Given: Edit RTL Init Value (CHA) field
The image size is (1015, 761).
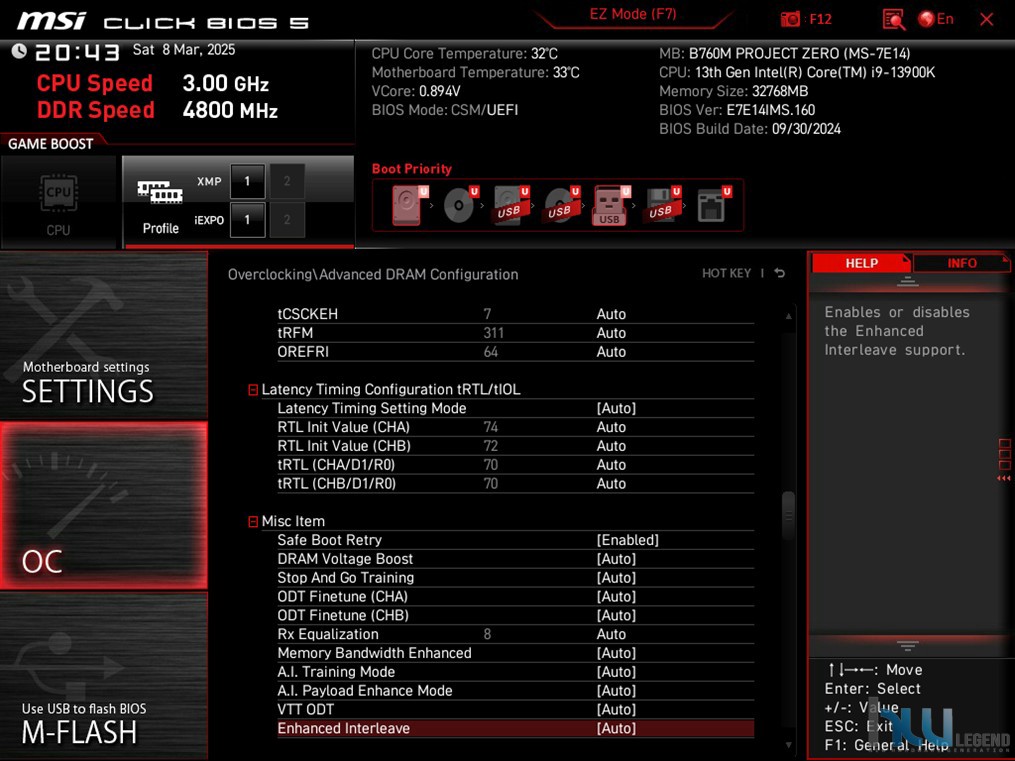Looking at the screenshot, I should [x=611, y=427].
